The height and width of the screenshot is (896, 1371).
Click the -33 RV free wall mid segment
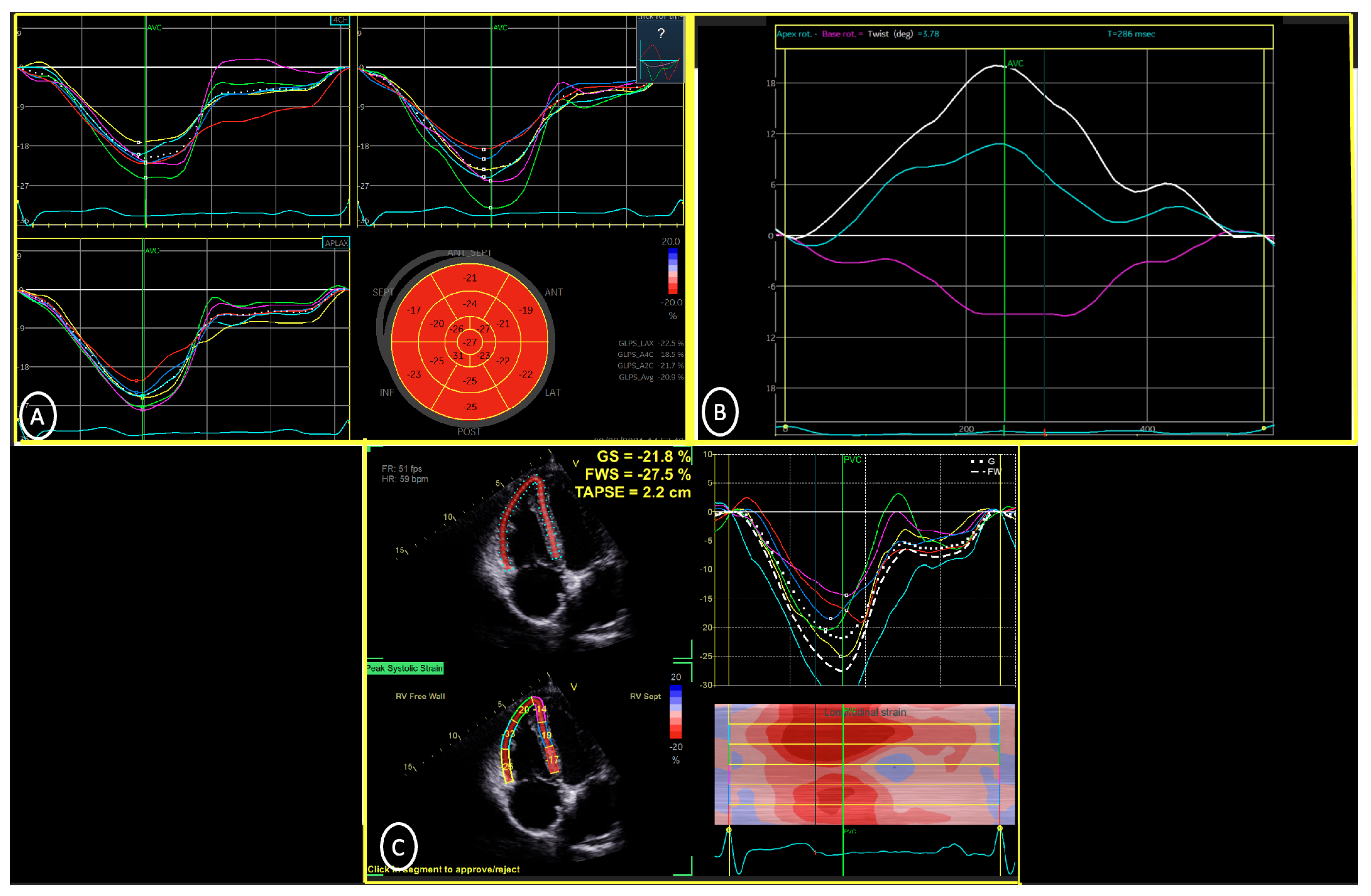(x=509, y=734)
